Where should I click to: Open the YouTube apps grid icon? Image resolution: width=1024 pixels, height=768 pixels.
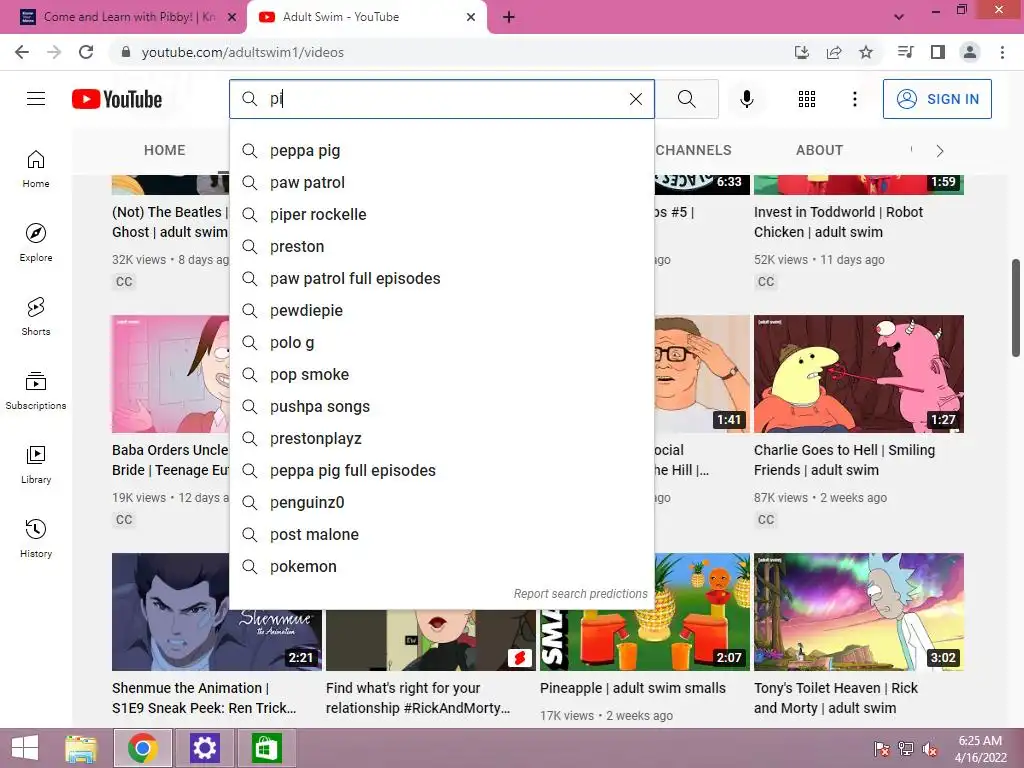coord(807,99)
